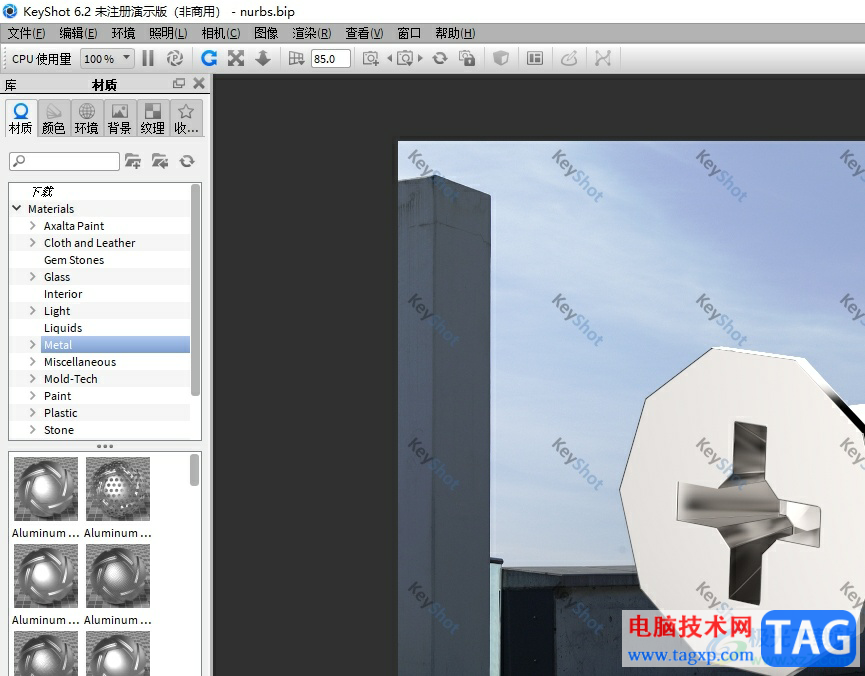The image size is (865, 676).
Task: Click the field of view 85.0 box
Action: pos(330,58)
